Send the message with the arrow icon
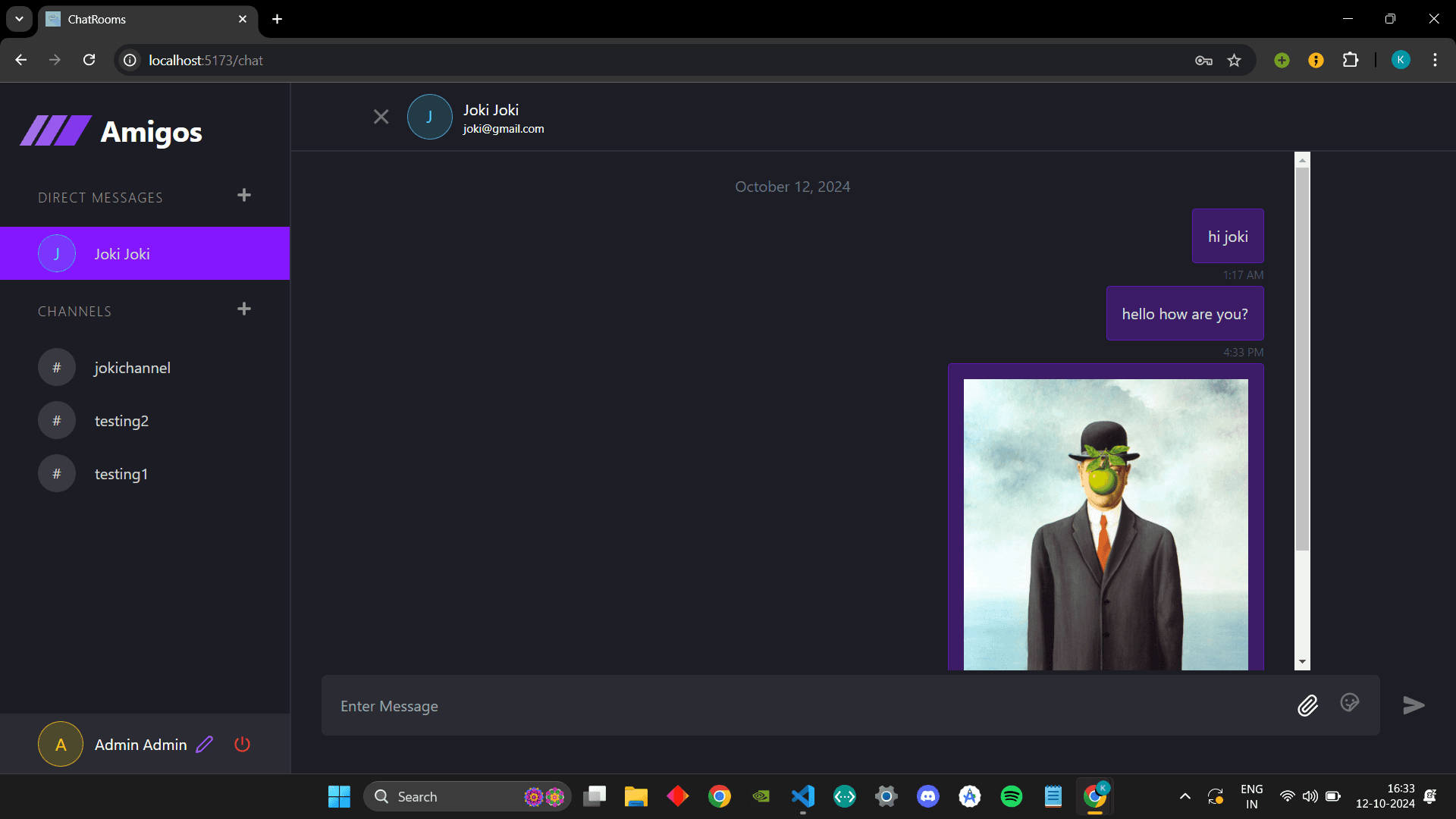This screenshot has height=819, width=1456. [x=1414, y=705]
